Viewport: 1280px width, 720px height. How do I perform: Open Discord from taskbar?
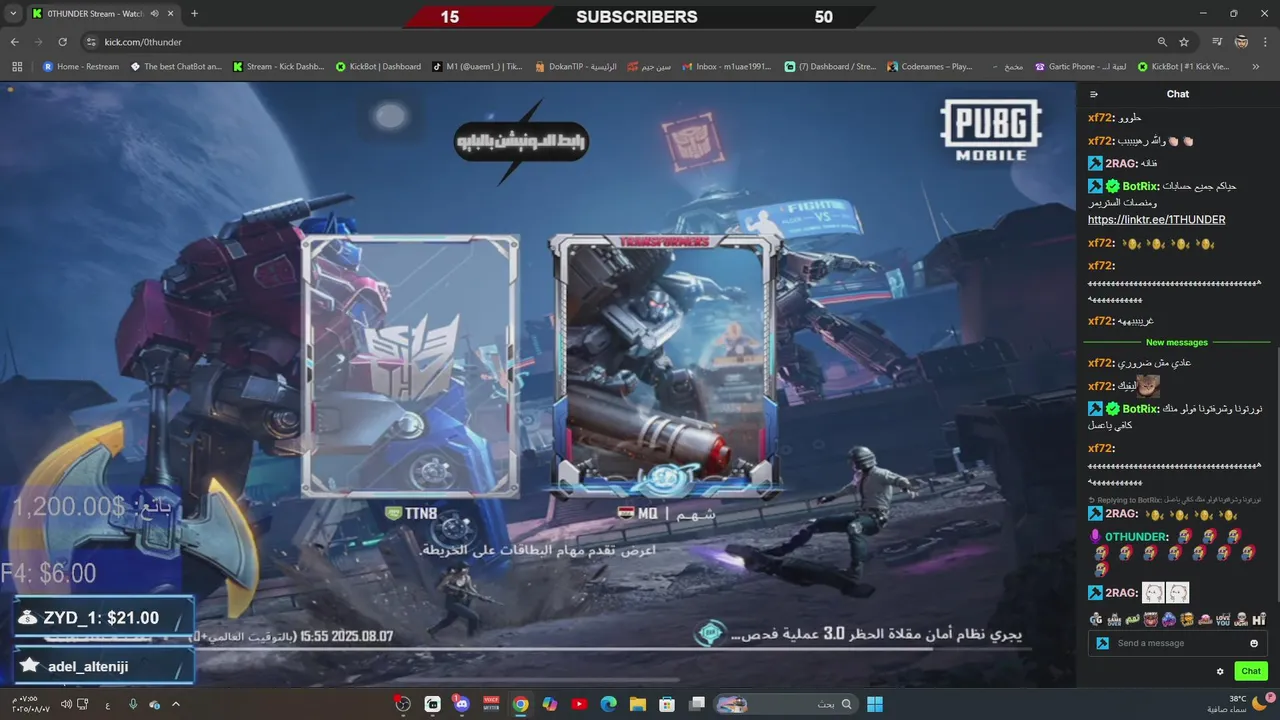461,704
